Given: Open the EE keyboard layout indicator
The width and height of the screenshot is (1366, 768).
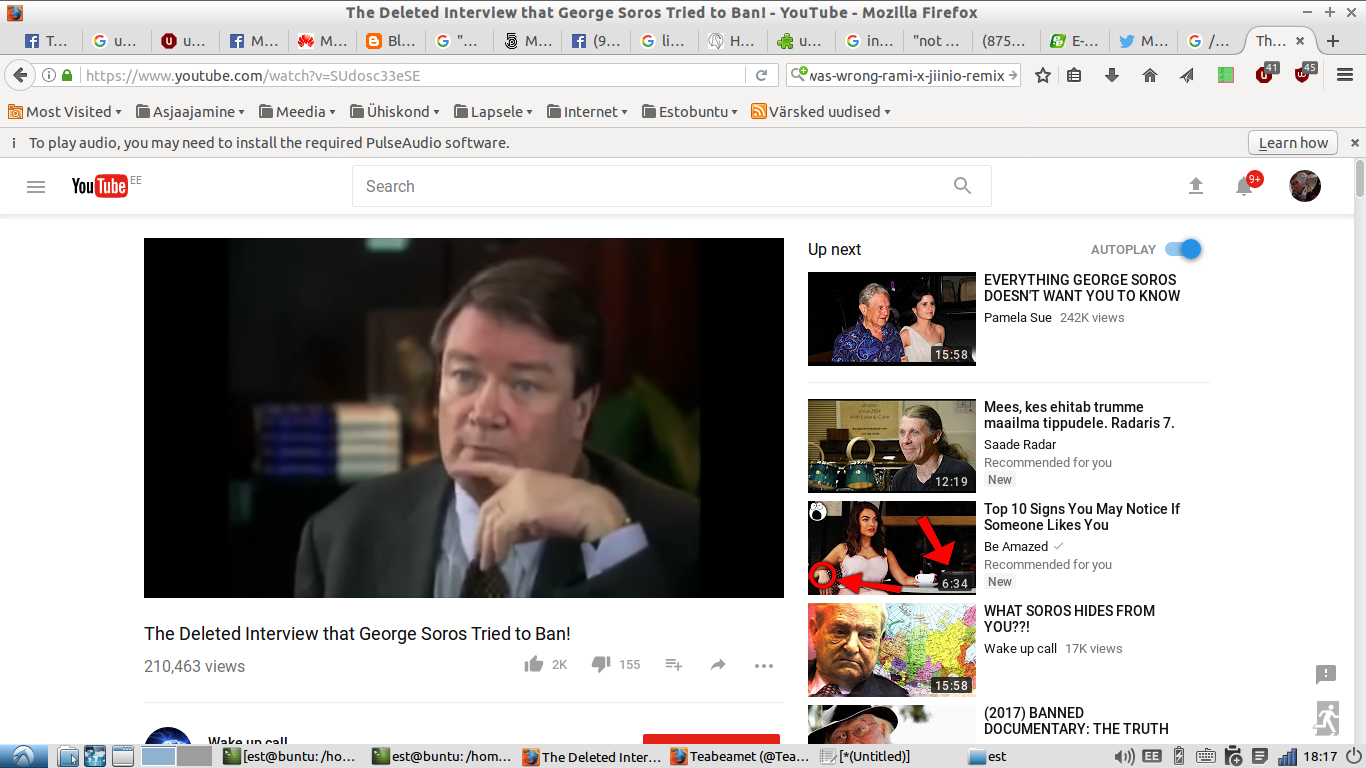Looking at the screenshot, I should tap(1152, 757).
